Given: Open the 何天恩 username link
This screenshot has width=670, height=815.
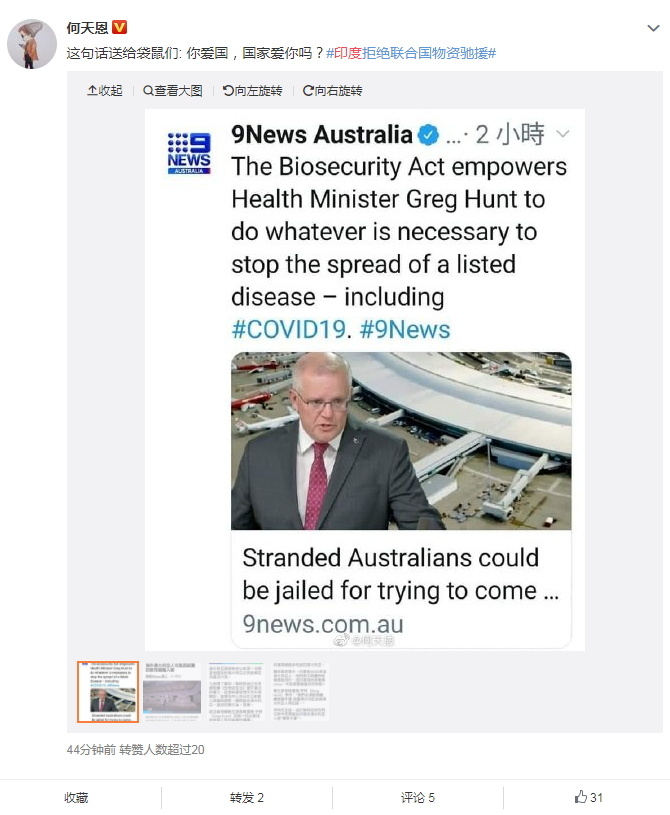Looking at the screenshot, I should pos(87,28).
